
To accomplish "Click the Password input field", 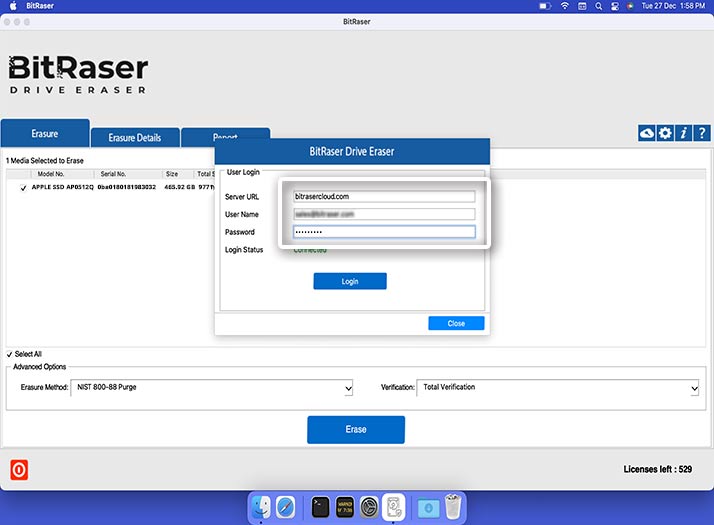I will coord(384,232).
